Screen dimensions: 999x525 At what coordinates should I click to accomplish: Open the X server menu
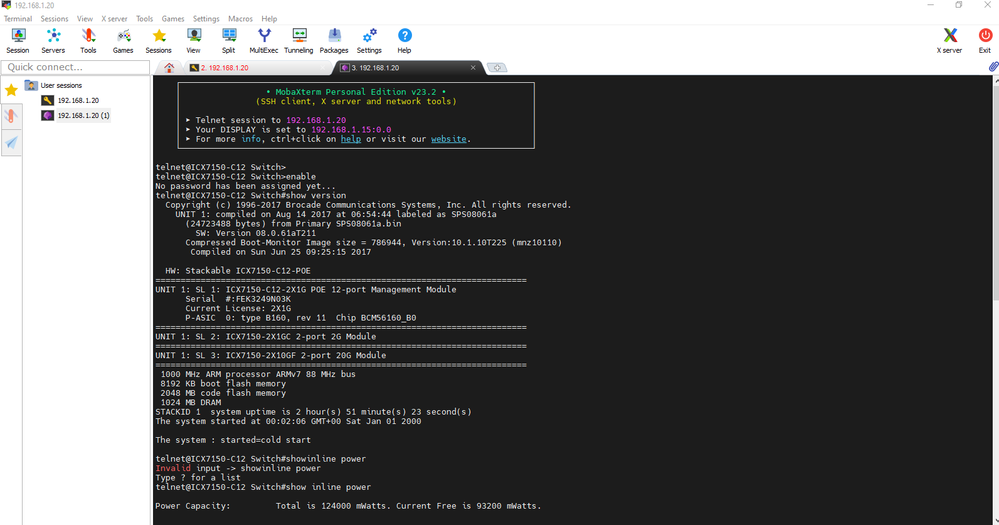[114, 19]
